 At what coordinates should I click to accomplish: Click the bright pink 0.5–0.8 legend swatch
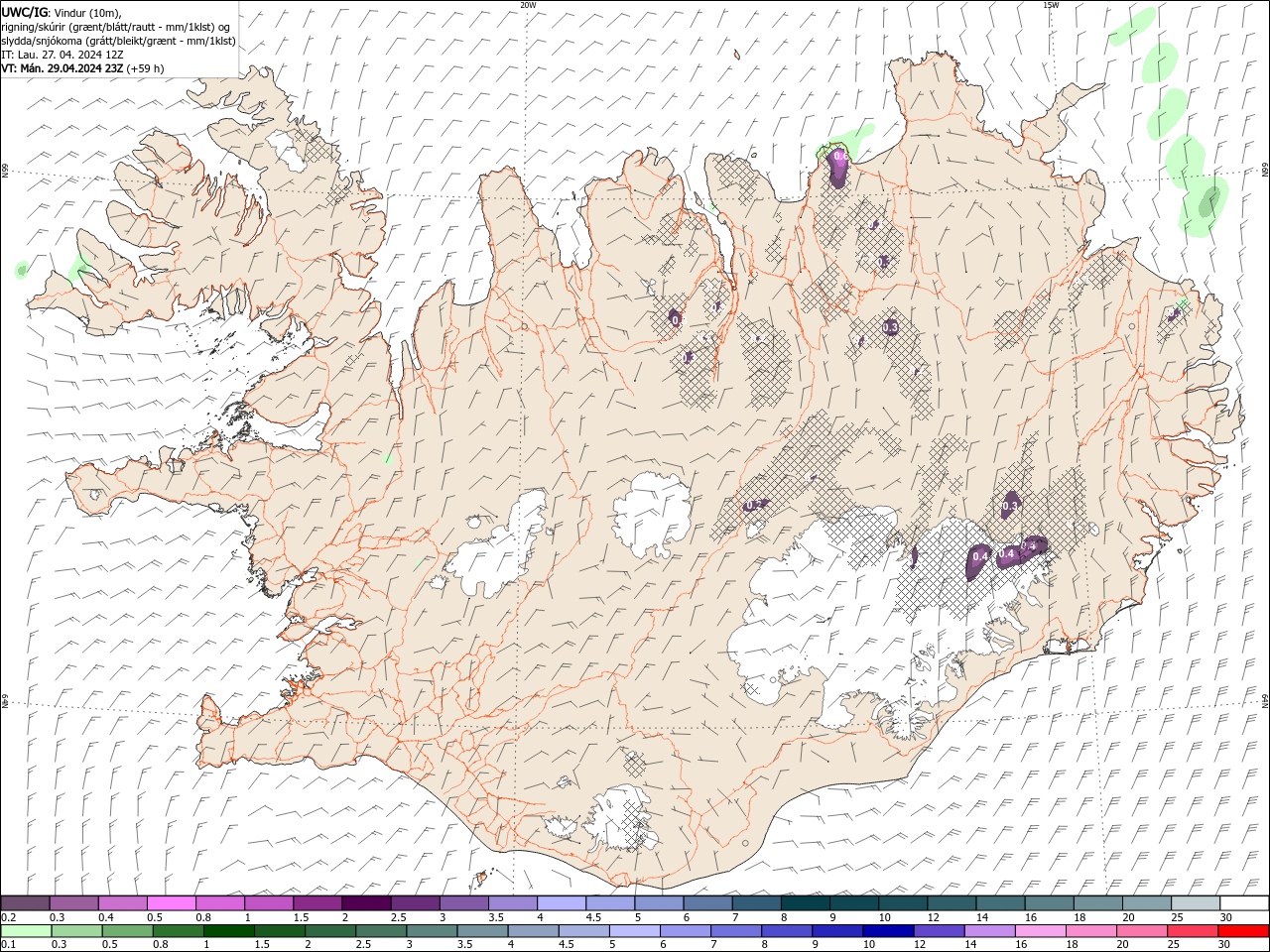pos(171,902)
